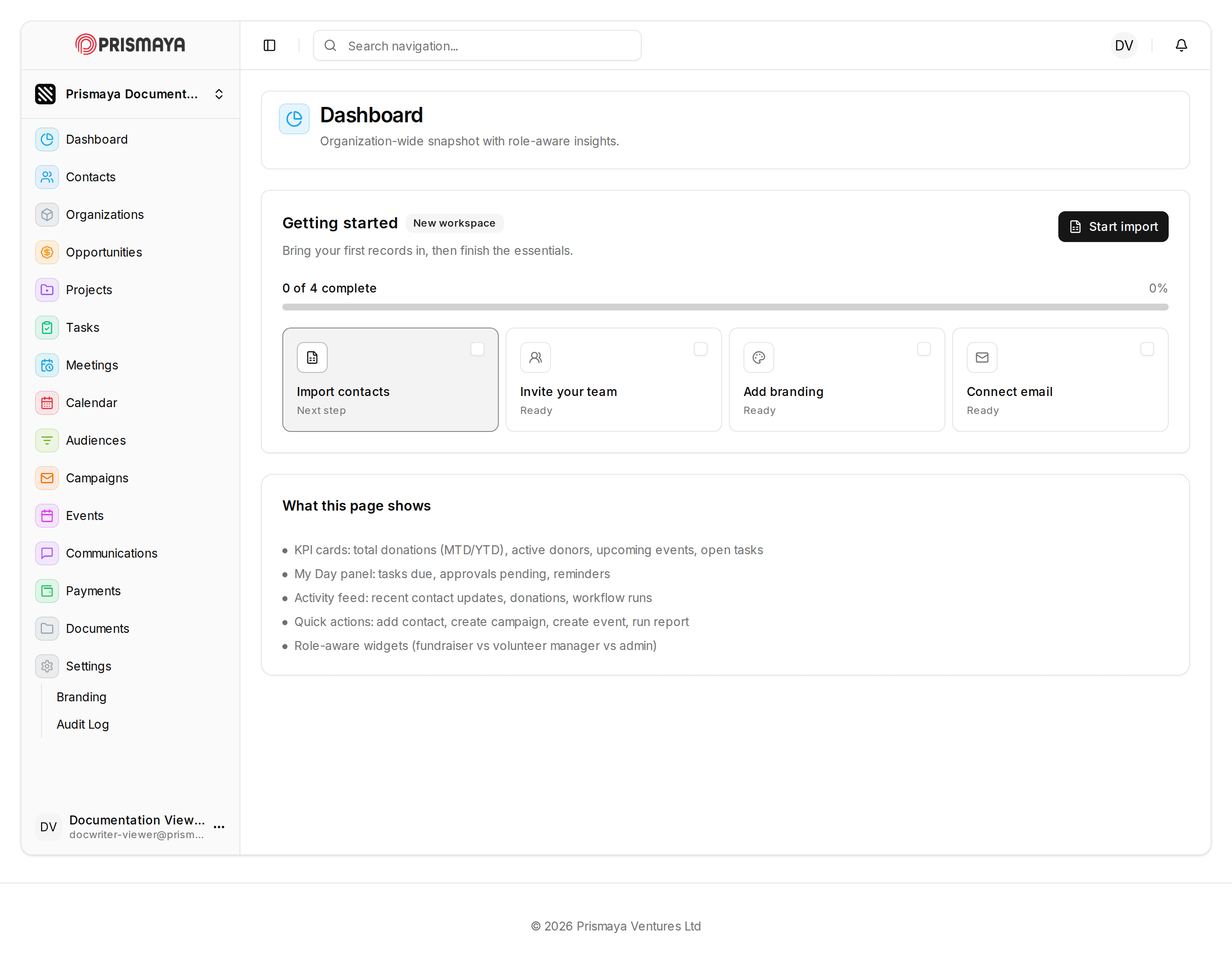This screenshot has width=1232, height=969.
Task: Click the Invite your team people icon
Action: click(x=535, y=357)
